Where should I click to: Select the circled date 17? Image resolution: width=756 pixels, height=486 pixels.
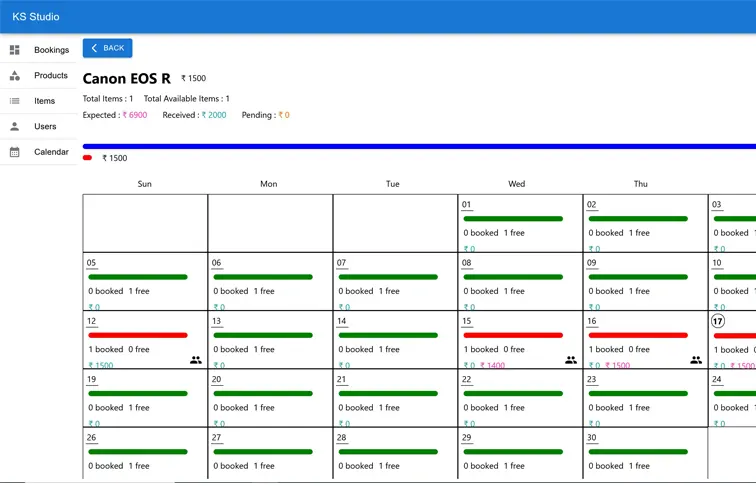717,321
